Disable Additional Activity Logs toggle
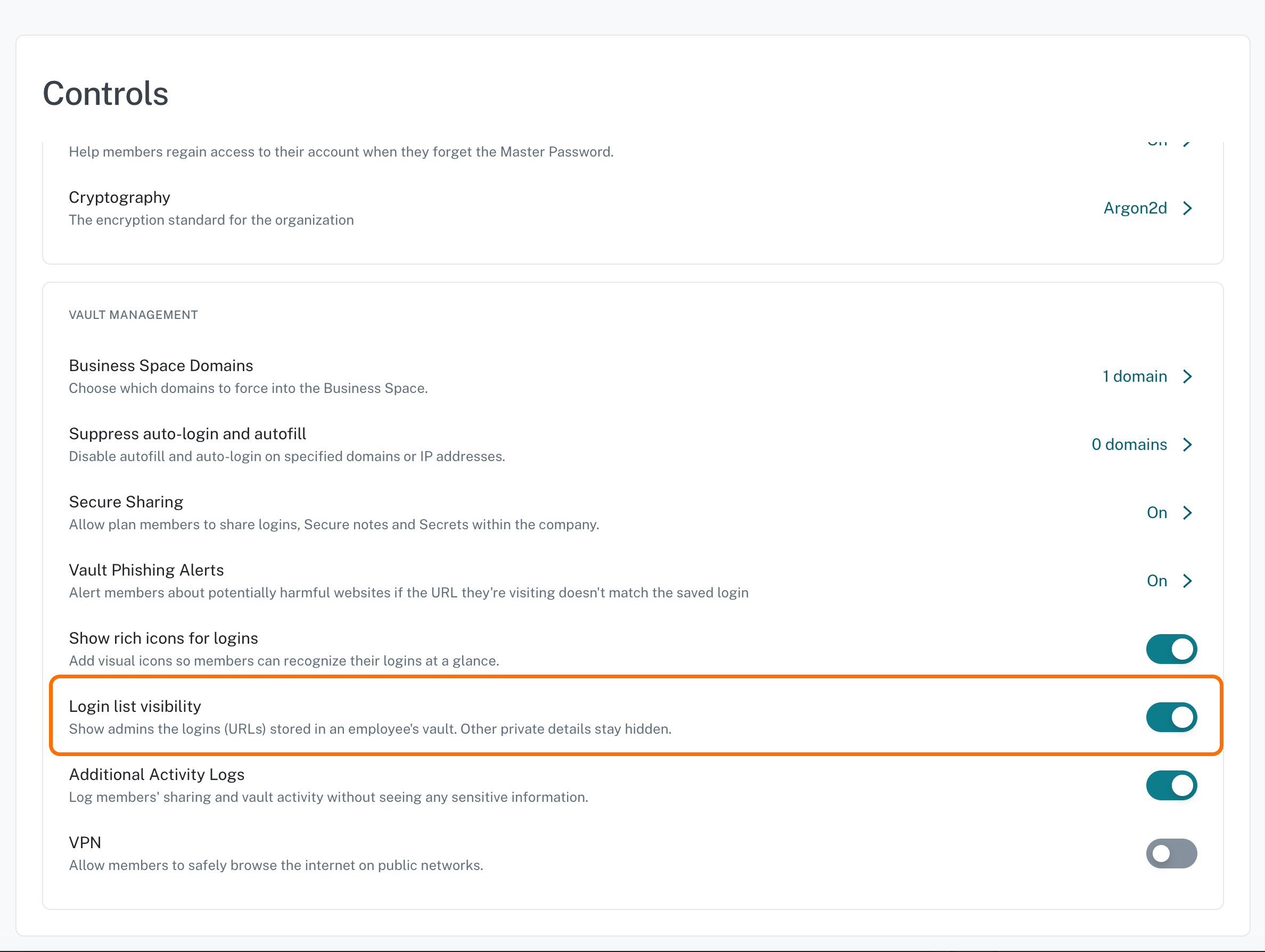Screen dimensions: 1265x952 [x=1171, y=785]
